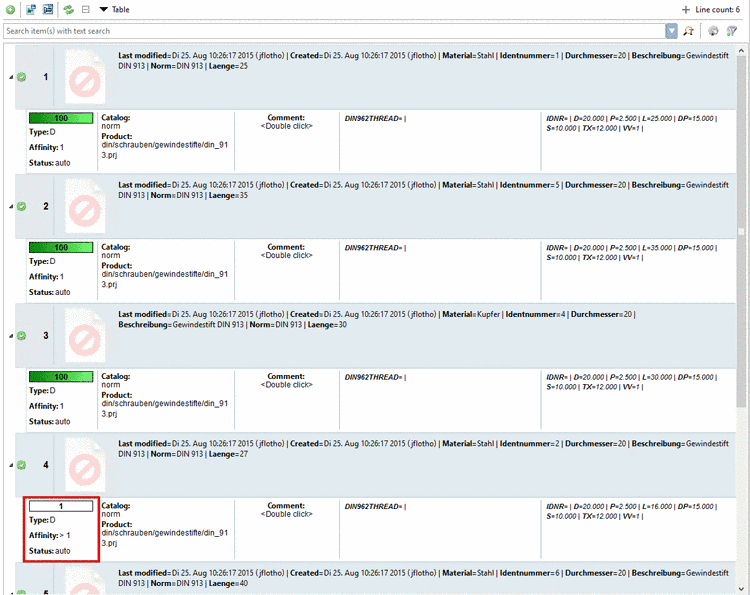The width and height of the screenshot is (750, 595).
Task: Click the green refresh arrows icon
Action: pyautogui.click(x=69, y=9)
